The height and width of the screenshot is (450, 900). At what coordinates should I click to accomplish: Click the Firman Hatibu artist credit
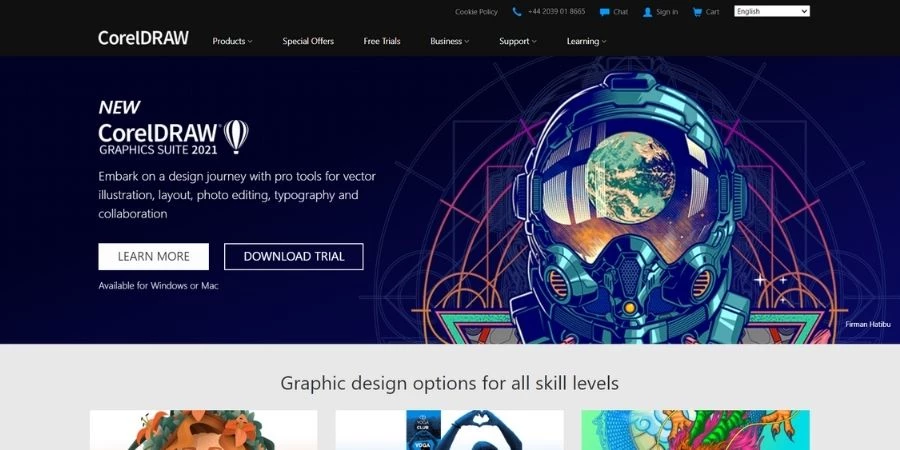pos(868,324)
